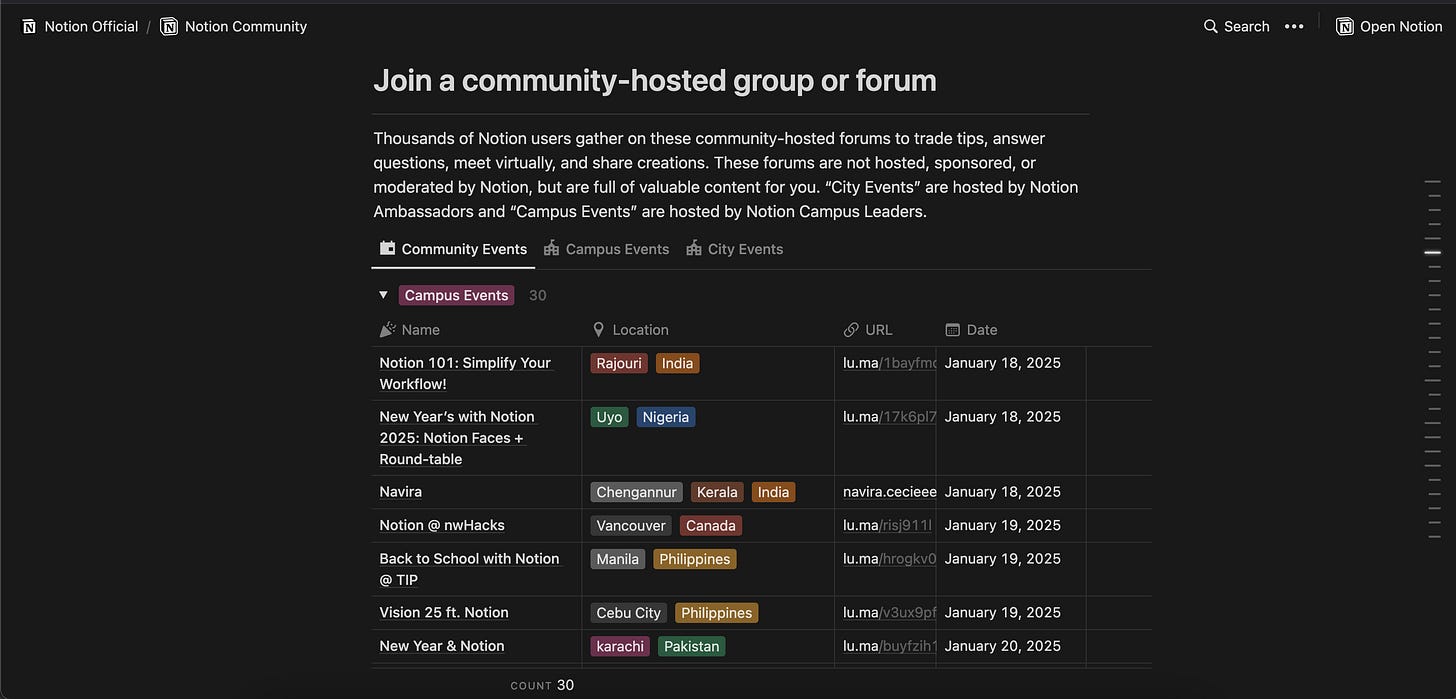
Task: Click the Pakistan location tag
Action: click(x=692, y=646)
